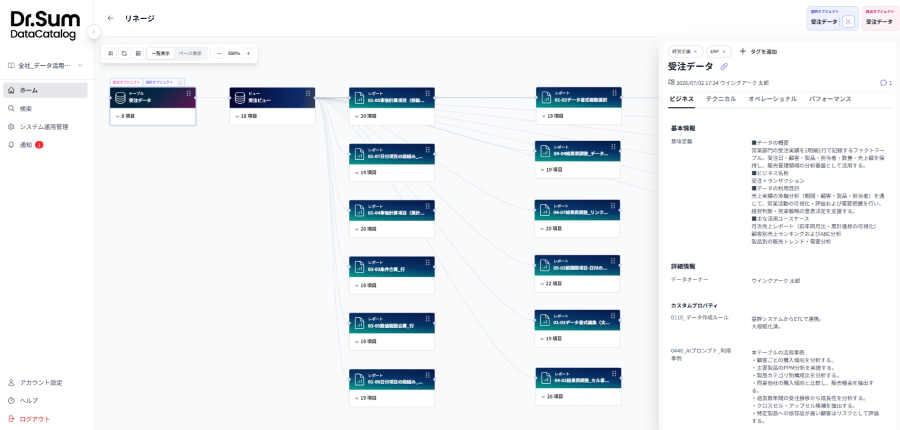Click the grip handle on the 受注ビュー node
The height and width of the screenshot is (430, 900).
308,94
